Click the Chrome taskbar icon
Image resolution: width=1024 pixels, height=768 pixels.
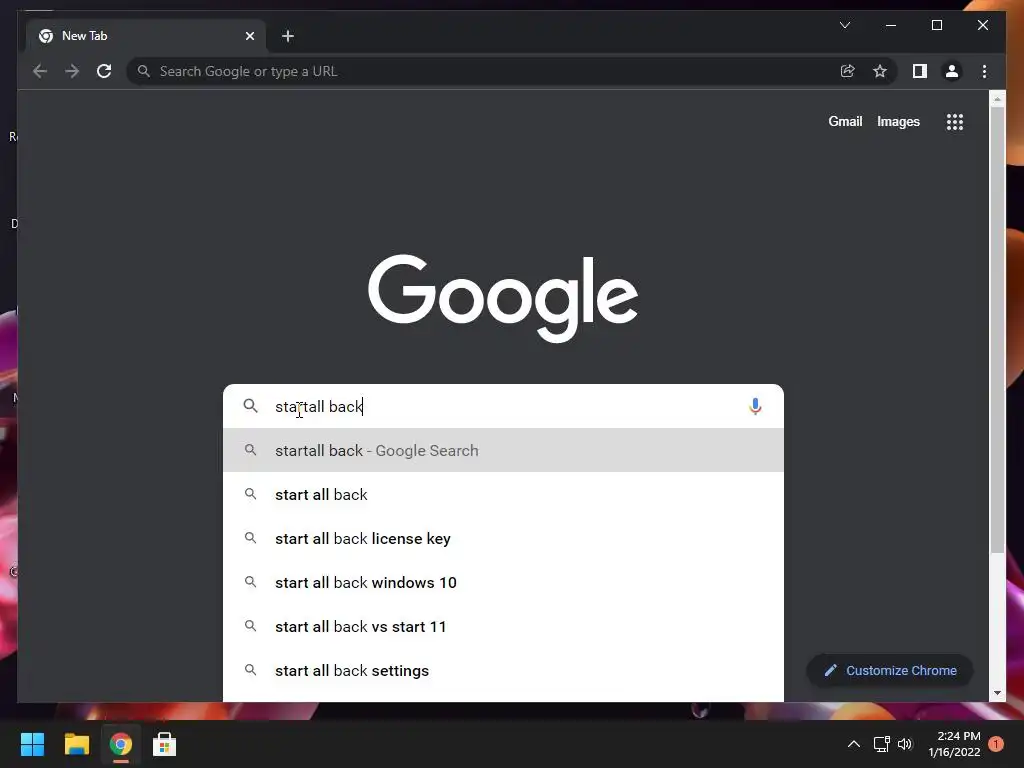click(120, 744)
